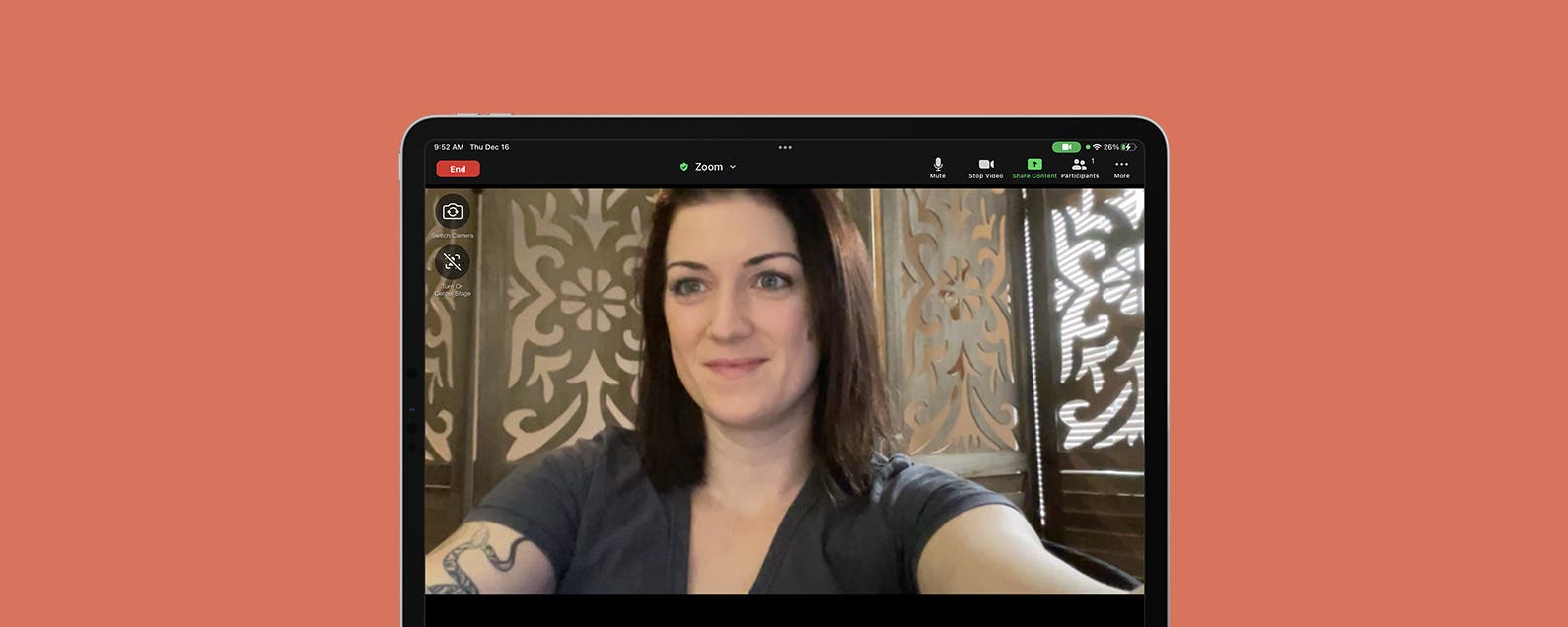This screenshot has width=1568, height=627.
Task: Open the Participants panel
Action: (1080, 168)
